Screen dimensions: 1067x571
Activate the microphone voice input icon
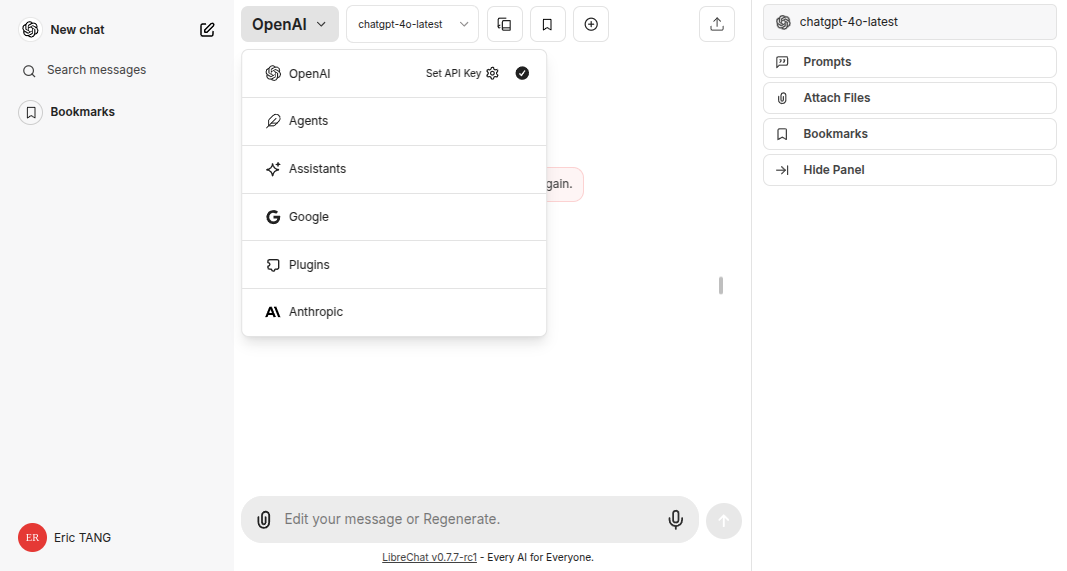(x=675, y=519)
